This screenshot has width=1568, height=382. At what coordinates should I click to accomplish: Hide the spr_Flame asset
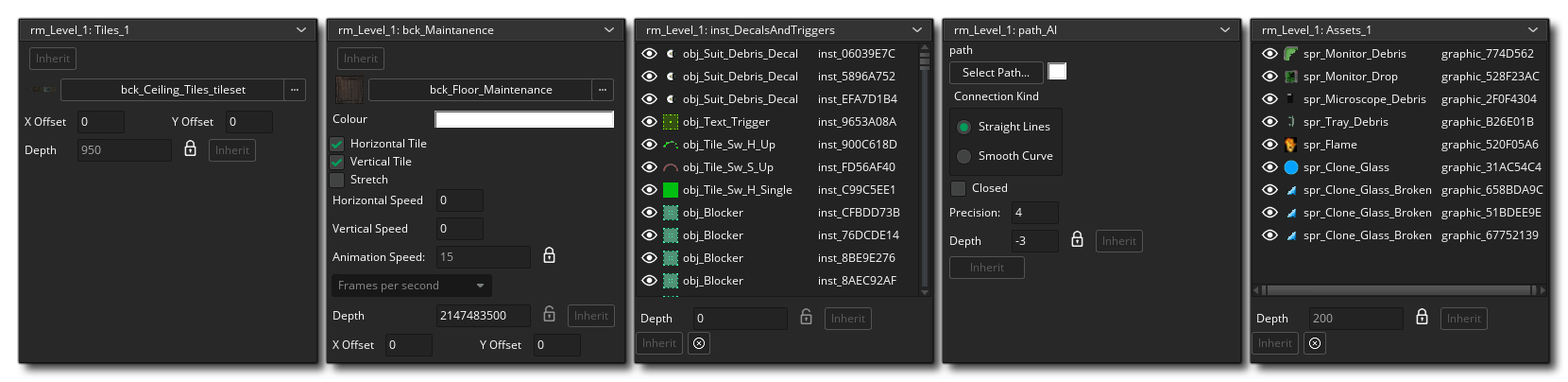[x=1270, y=145]
